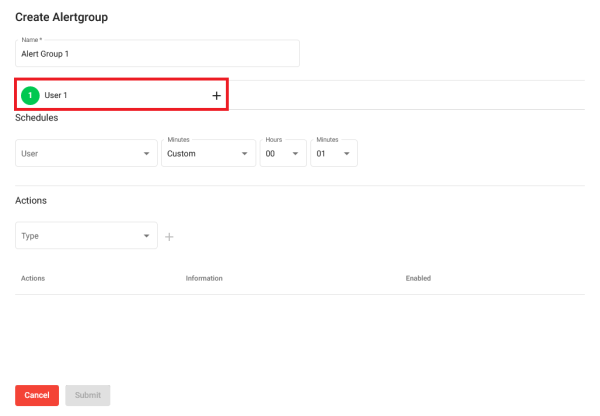
Task: Select the User 1 row
Action: click(x=122, y=95)
